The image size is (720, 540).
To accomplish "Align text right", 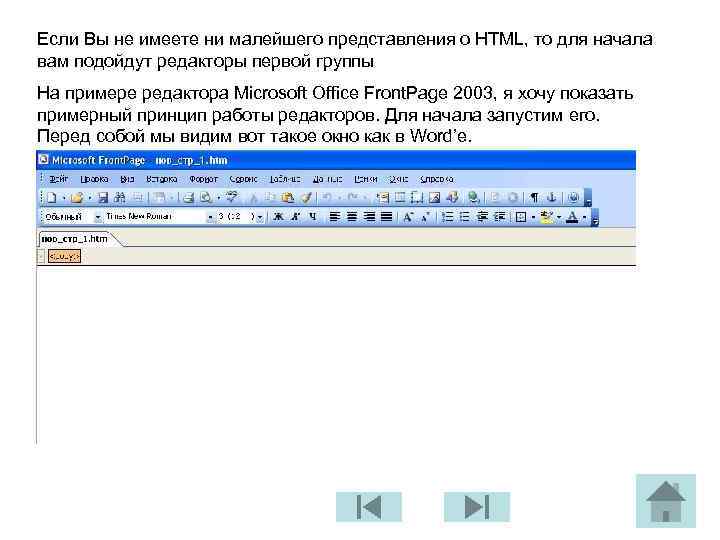I will coord(369,217).
